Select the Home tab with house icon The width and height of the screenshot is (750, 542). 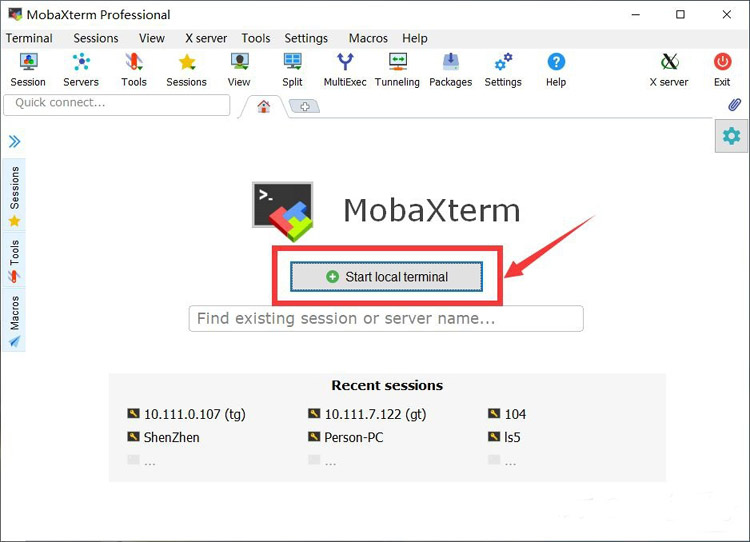tap(264, 106)
